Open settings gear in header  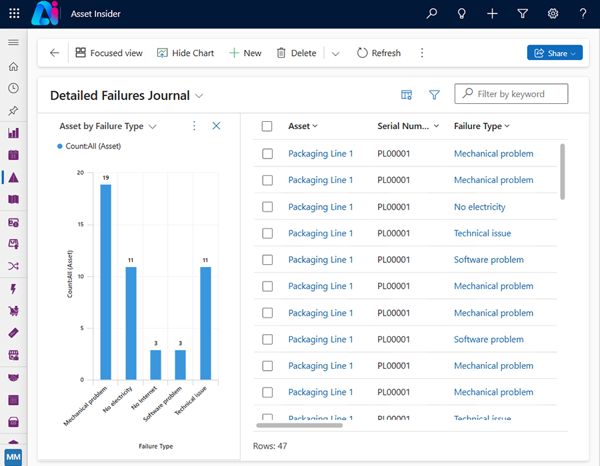pos(553,14)
